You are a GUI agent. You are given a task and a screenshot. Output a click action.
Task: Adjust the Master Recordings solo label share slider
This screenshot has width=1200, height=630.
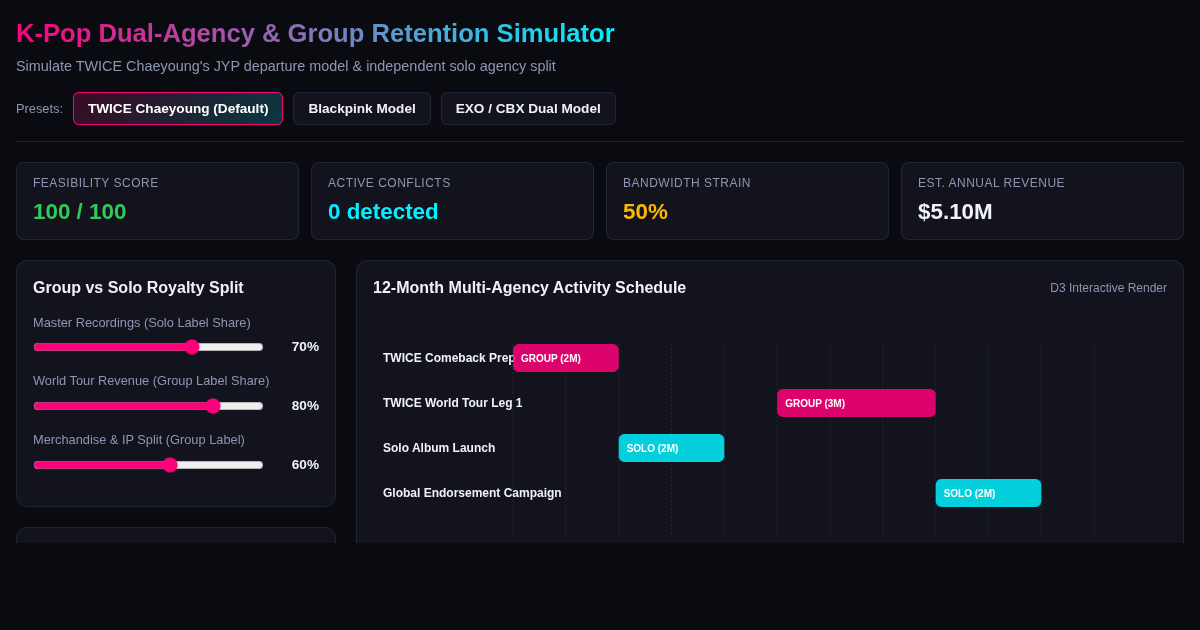click(148, 347)
